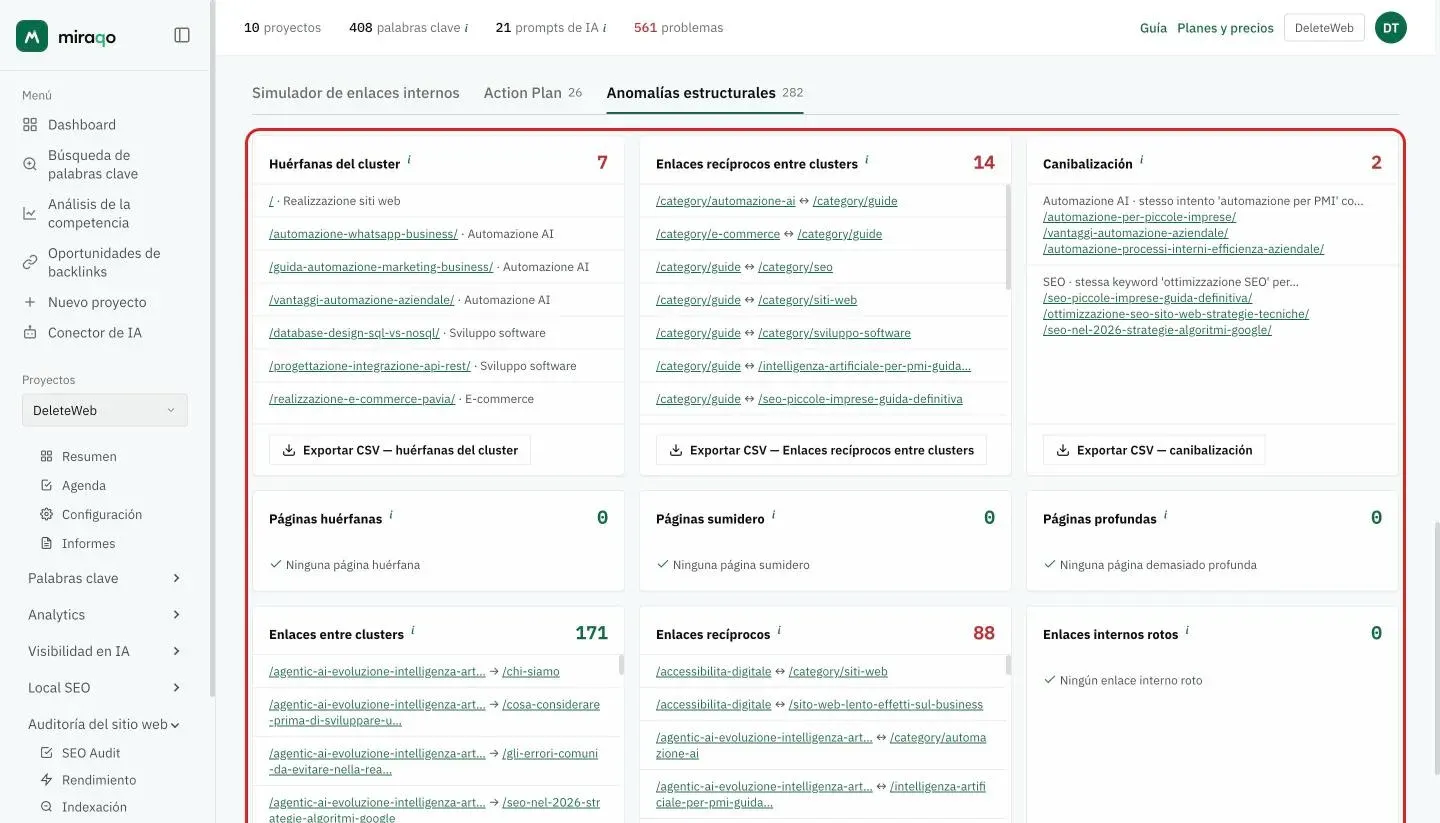The image size is (1440, 823).
Task: Export CSV of huérfanas del cluster
Action: [400, 450]
